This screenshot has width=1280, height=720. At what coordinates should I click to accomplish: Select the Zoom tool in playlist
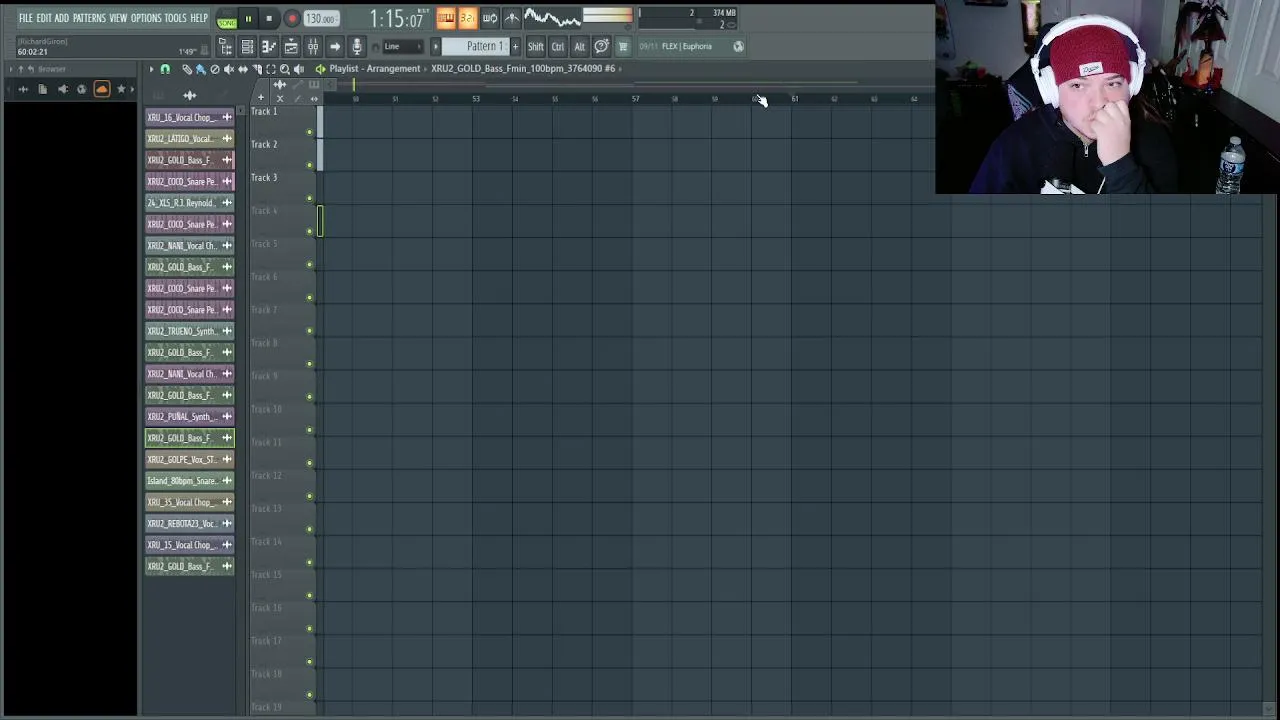(285, 69)
